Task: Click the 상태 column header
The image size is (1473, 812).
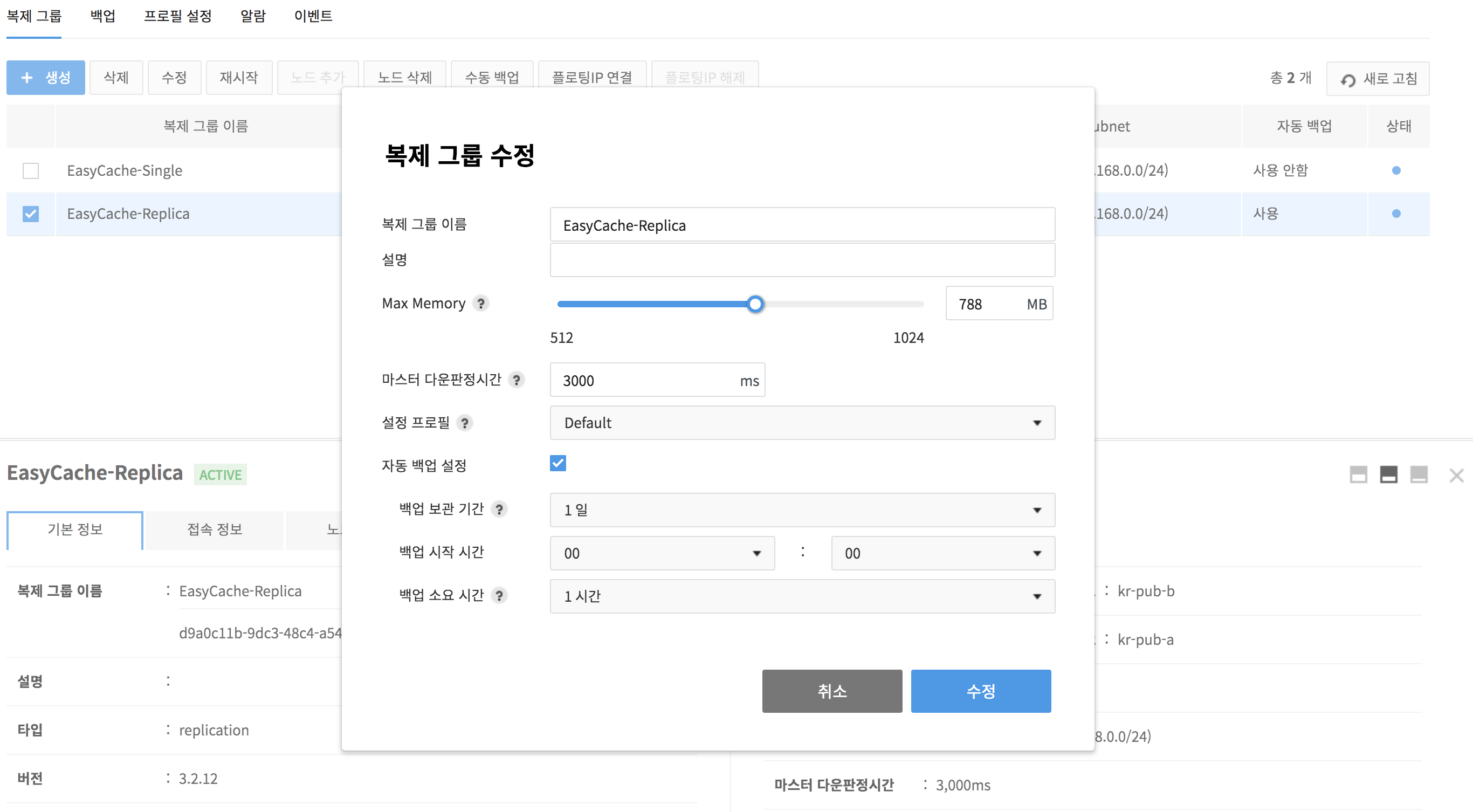Action: pyautogui.click(x=1399, y=126)
